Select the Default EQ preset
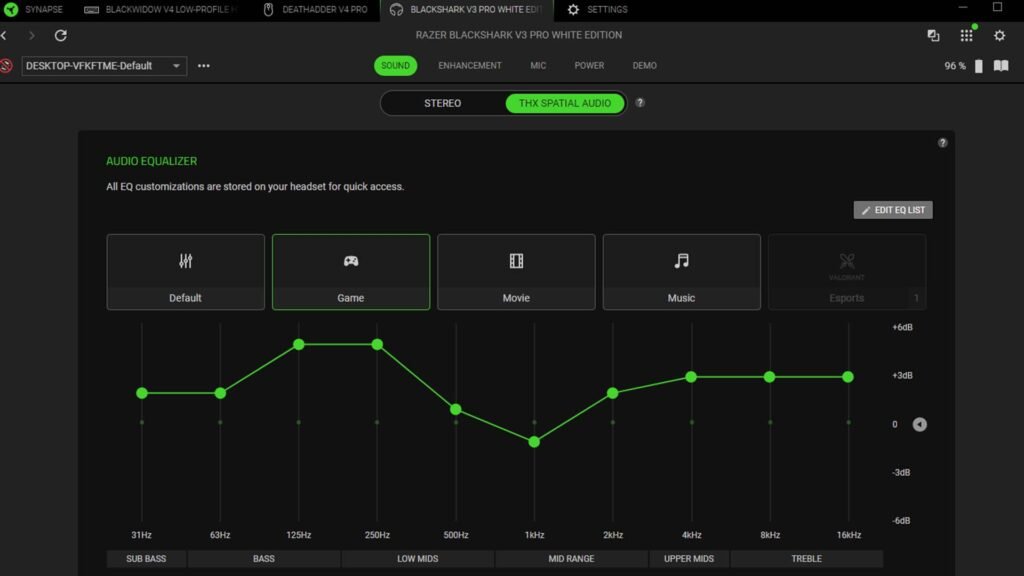This screenshot has width=1024, height=576. (185, 272)
